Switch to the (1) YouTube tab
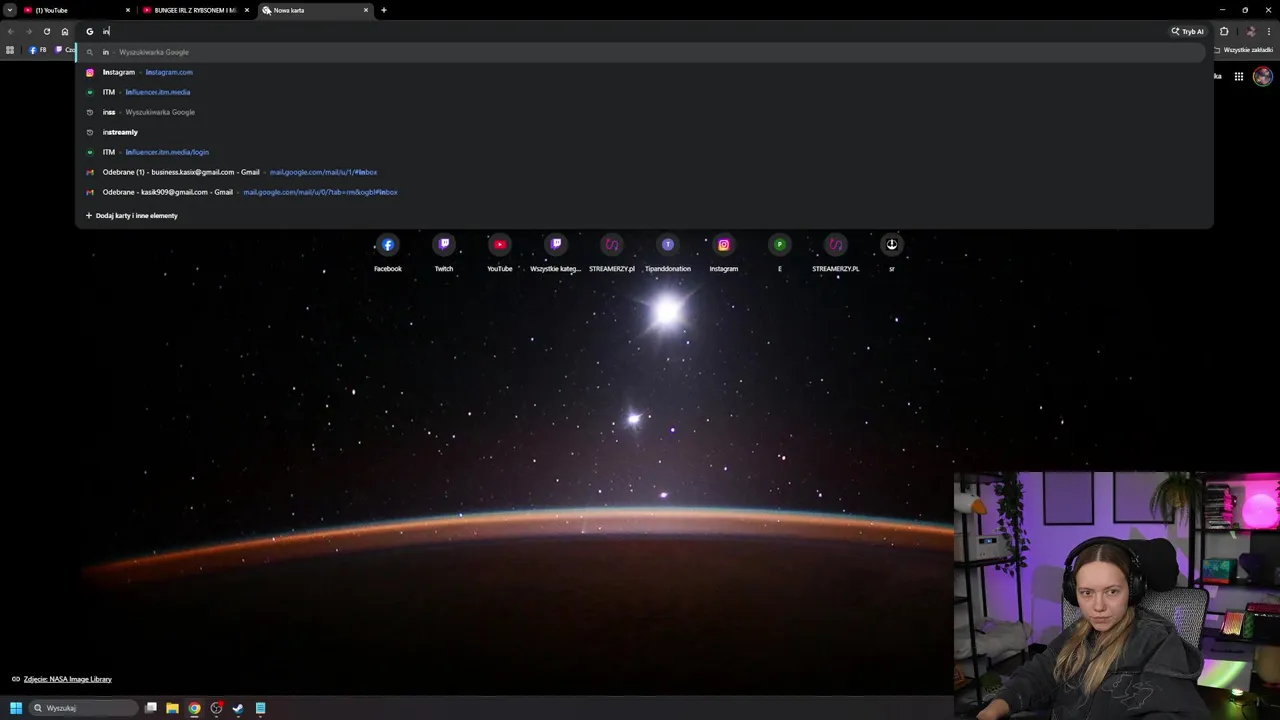Screen dimensions: 1280x720 click(x=78, y=10)
